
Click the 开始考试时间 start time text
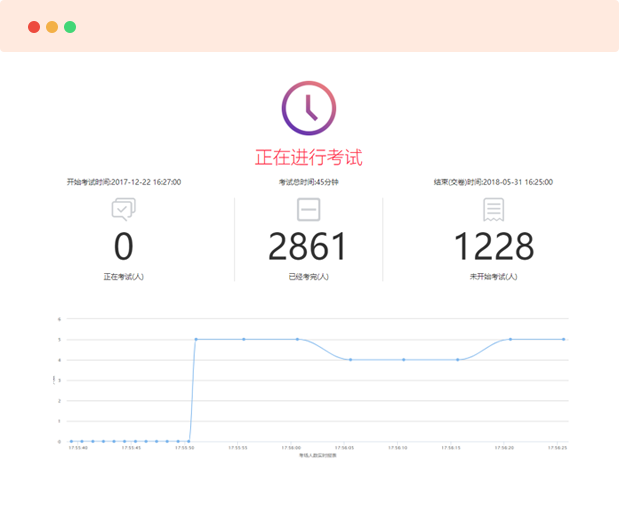point(124,182)
